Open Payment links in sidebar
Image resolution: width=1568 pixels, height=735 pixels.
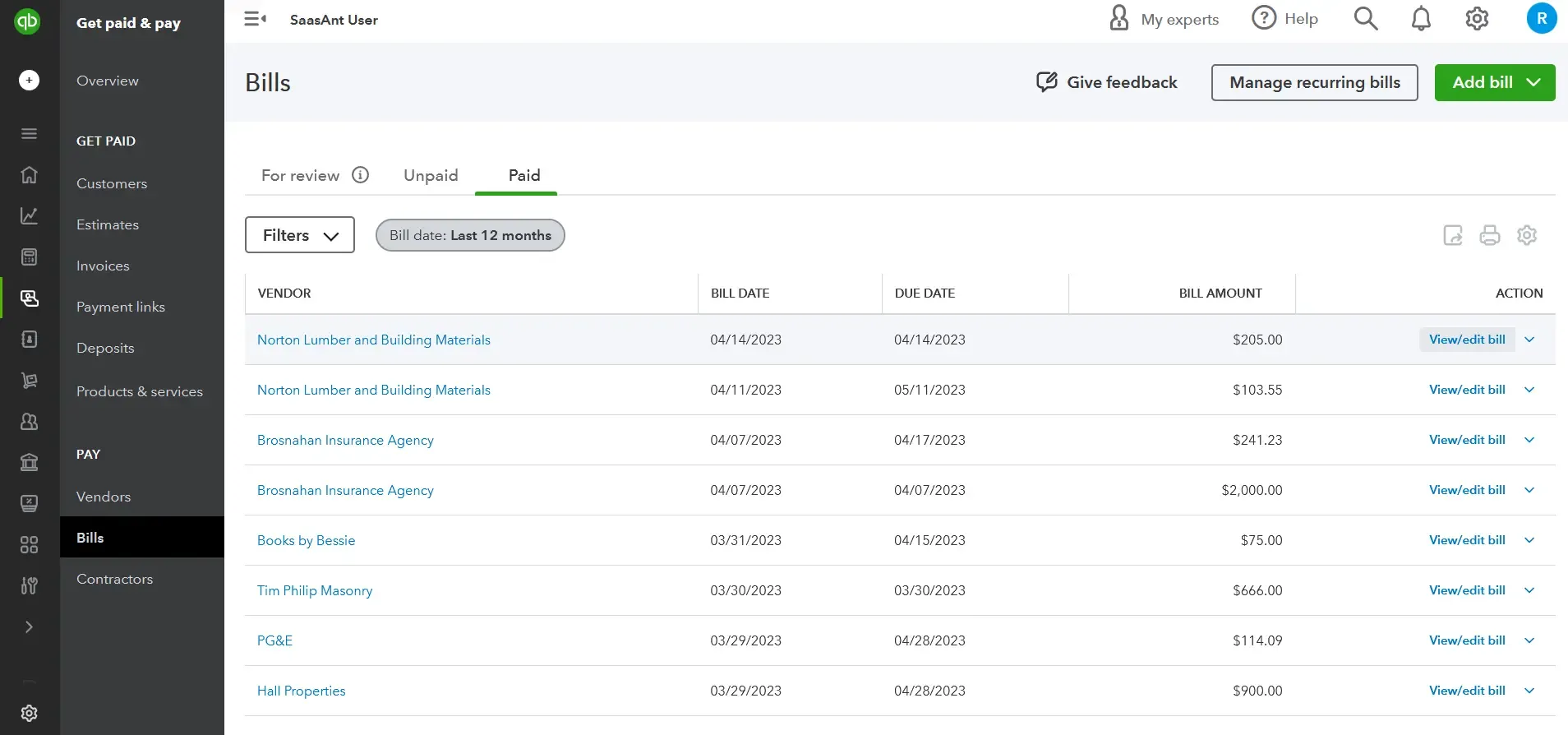click(x=121, y=307)
